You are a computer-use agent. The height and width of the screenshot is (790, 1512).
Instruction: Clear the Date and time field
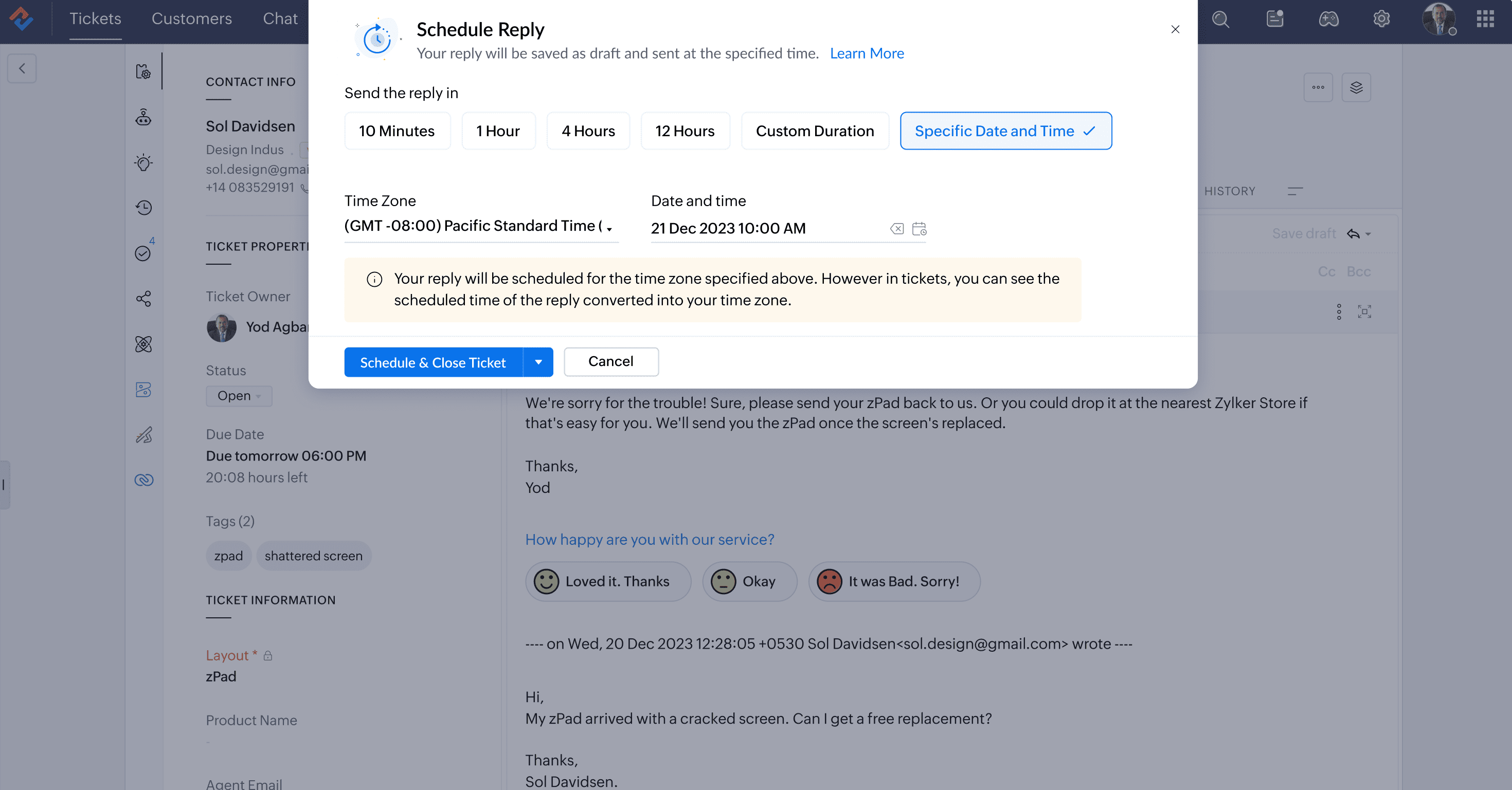[896, 229]
